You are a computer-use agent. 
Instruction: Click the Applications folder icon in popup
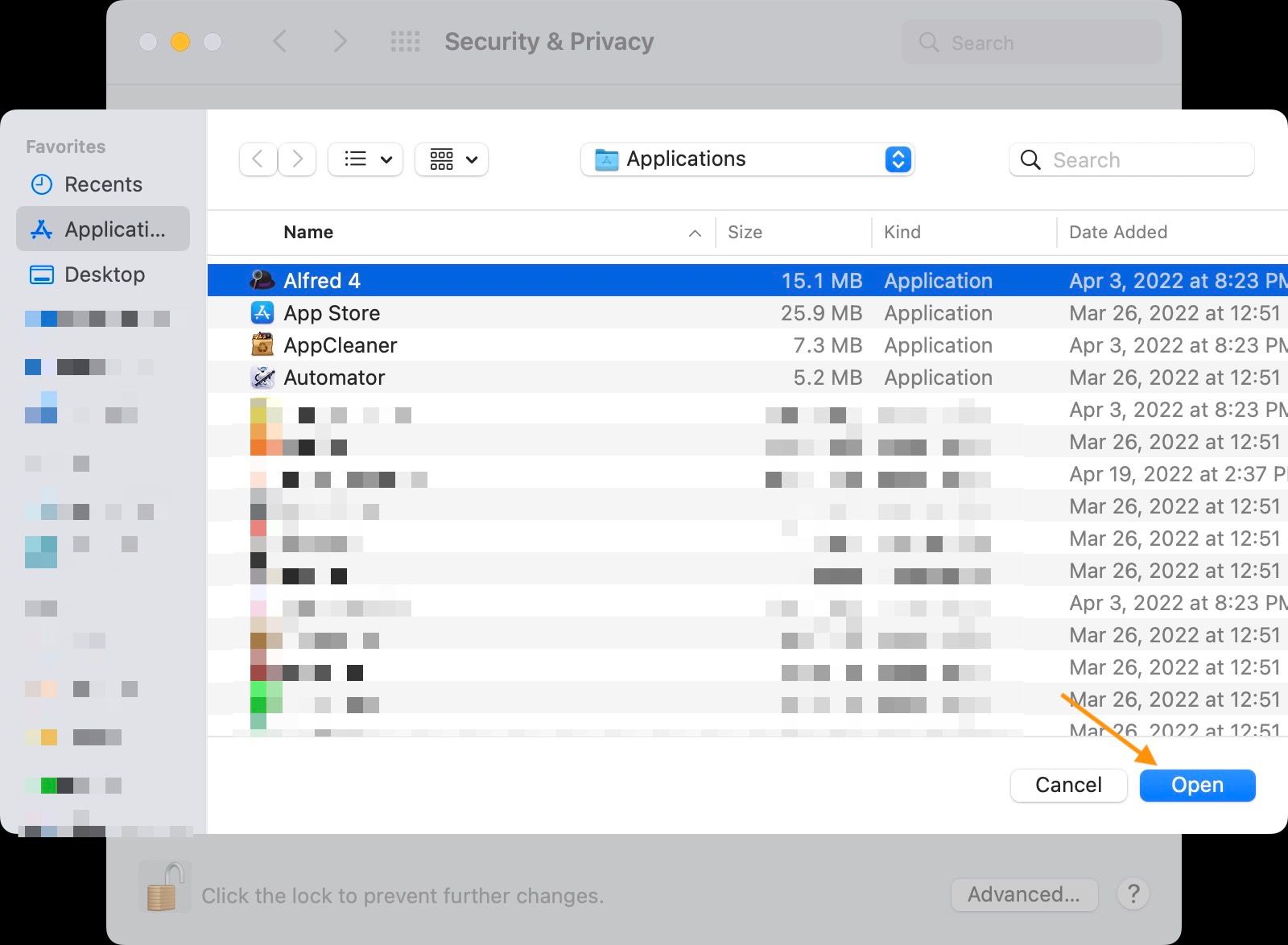tap(606, 159)
